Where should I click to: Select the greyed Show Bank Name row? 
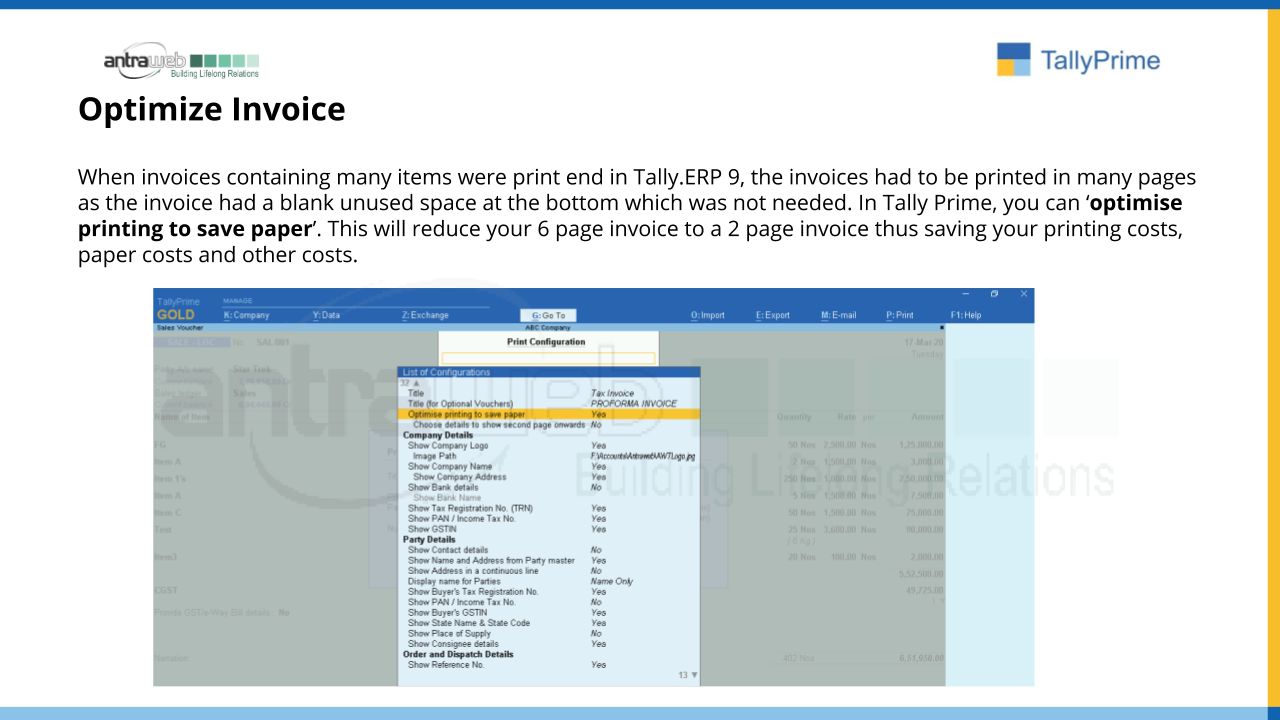point(549,498)
